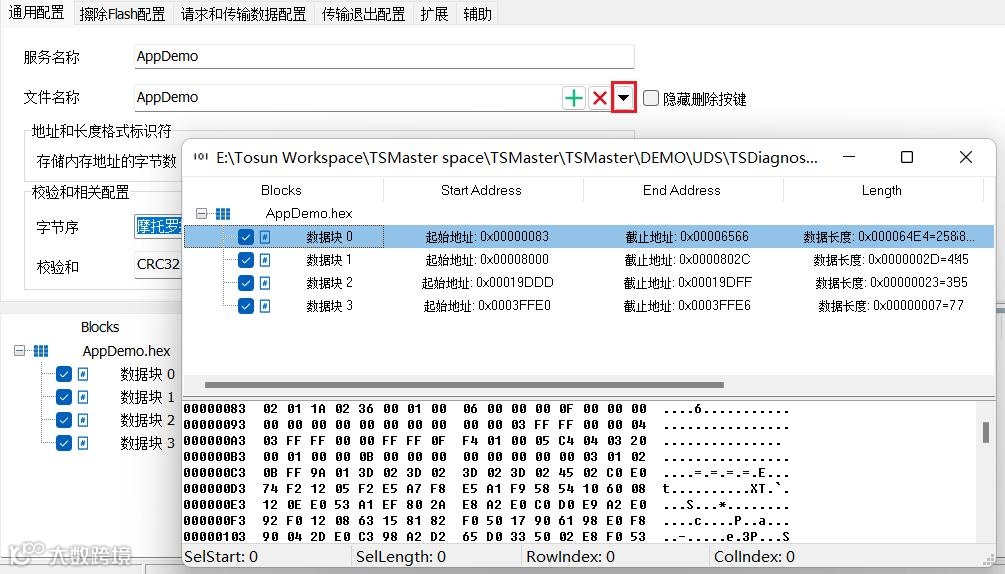The height and width of the screenshot is (574, 1005).
Task: Click the block icon of 数据块 1 in hex viewer
Action: click(265, 260)
